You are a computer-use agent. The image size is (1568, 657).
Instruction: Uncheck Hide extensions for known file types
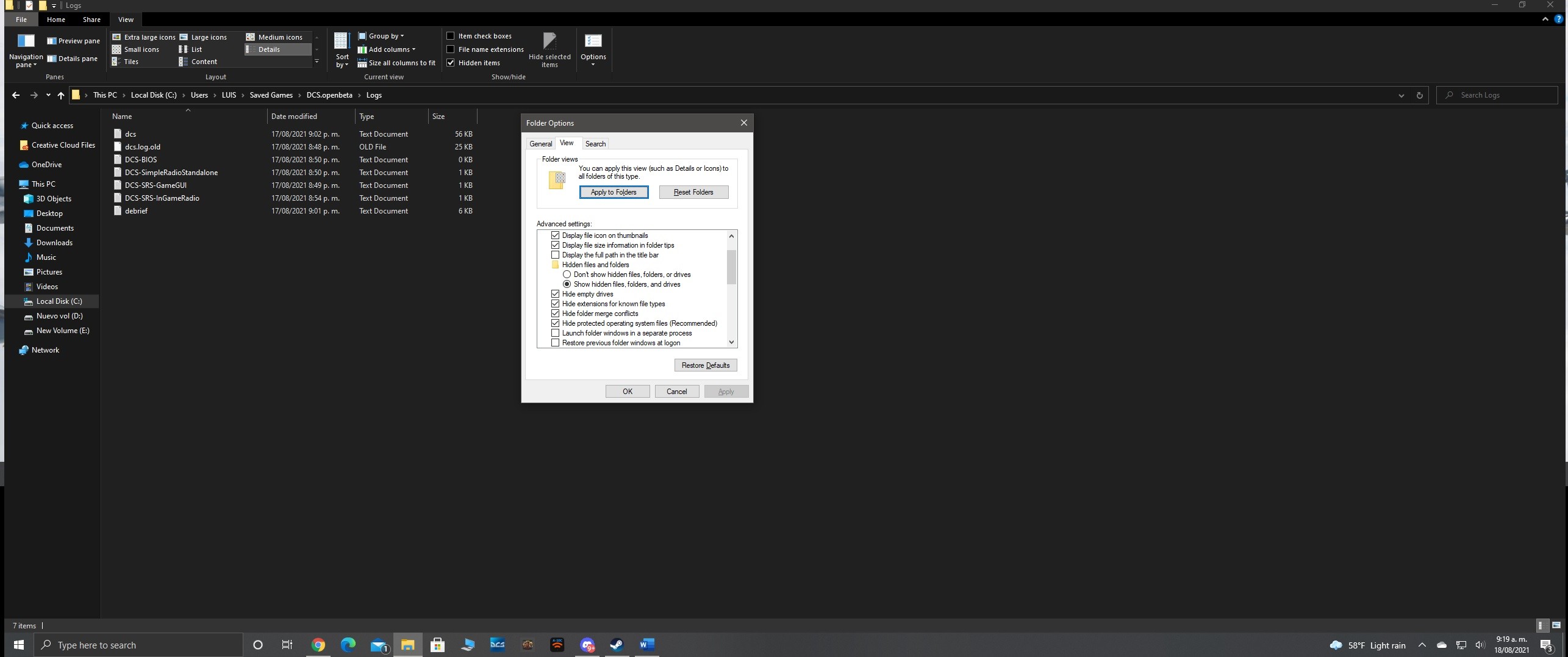click(x=555, y=304)
